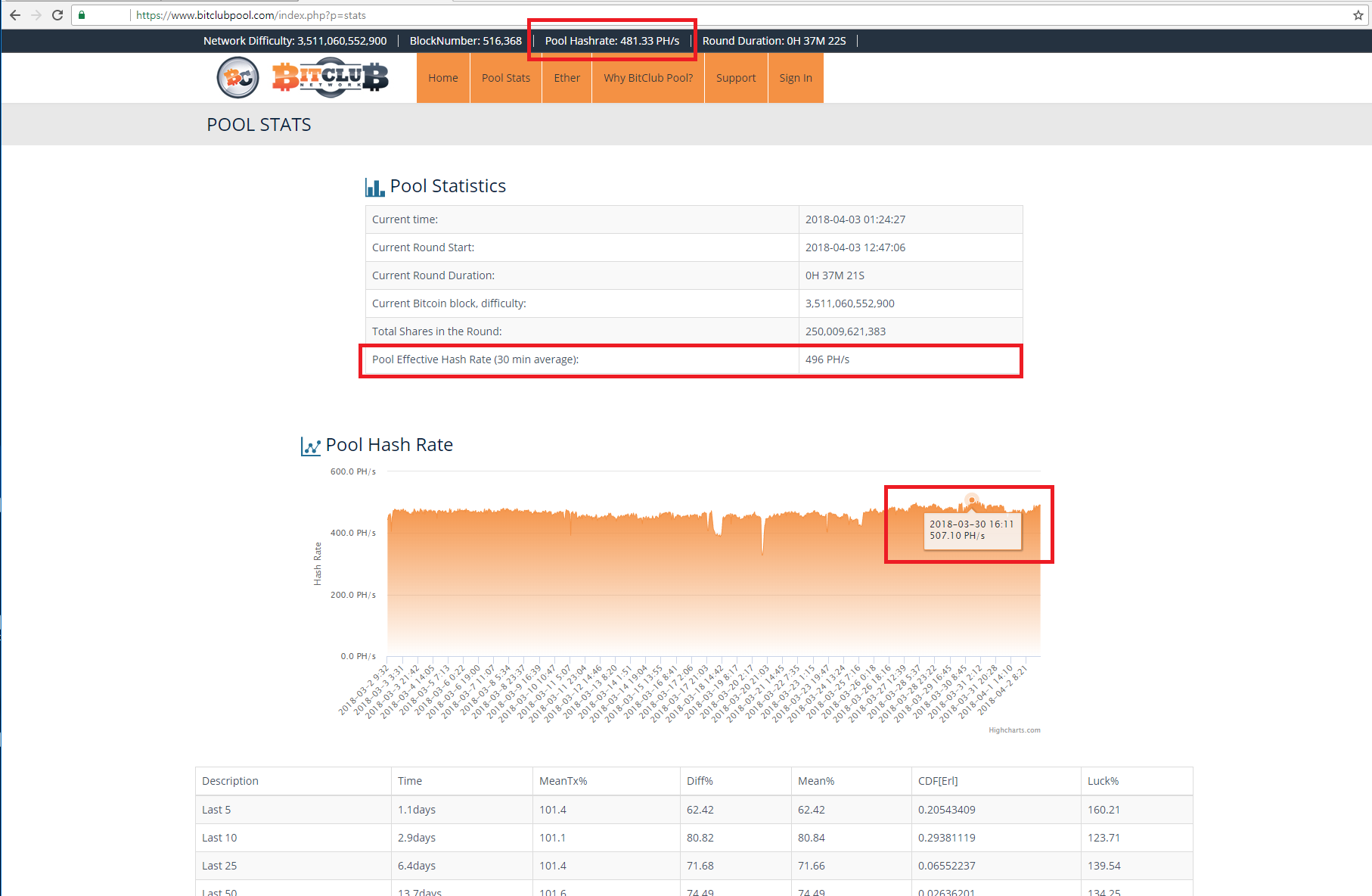Click the Pool Hashrate: 481.33 PH/s stat
This screenshot has width=1372, height=896.
[612, 41]
